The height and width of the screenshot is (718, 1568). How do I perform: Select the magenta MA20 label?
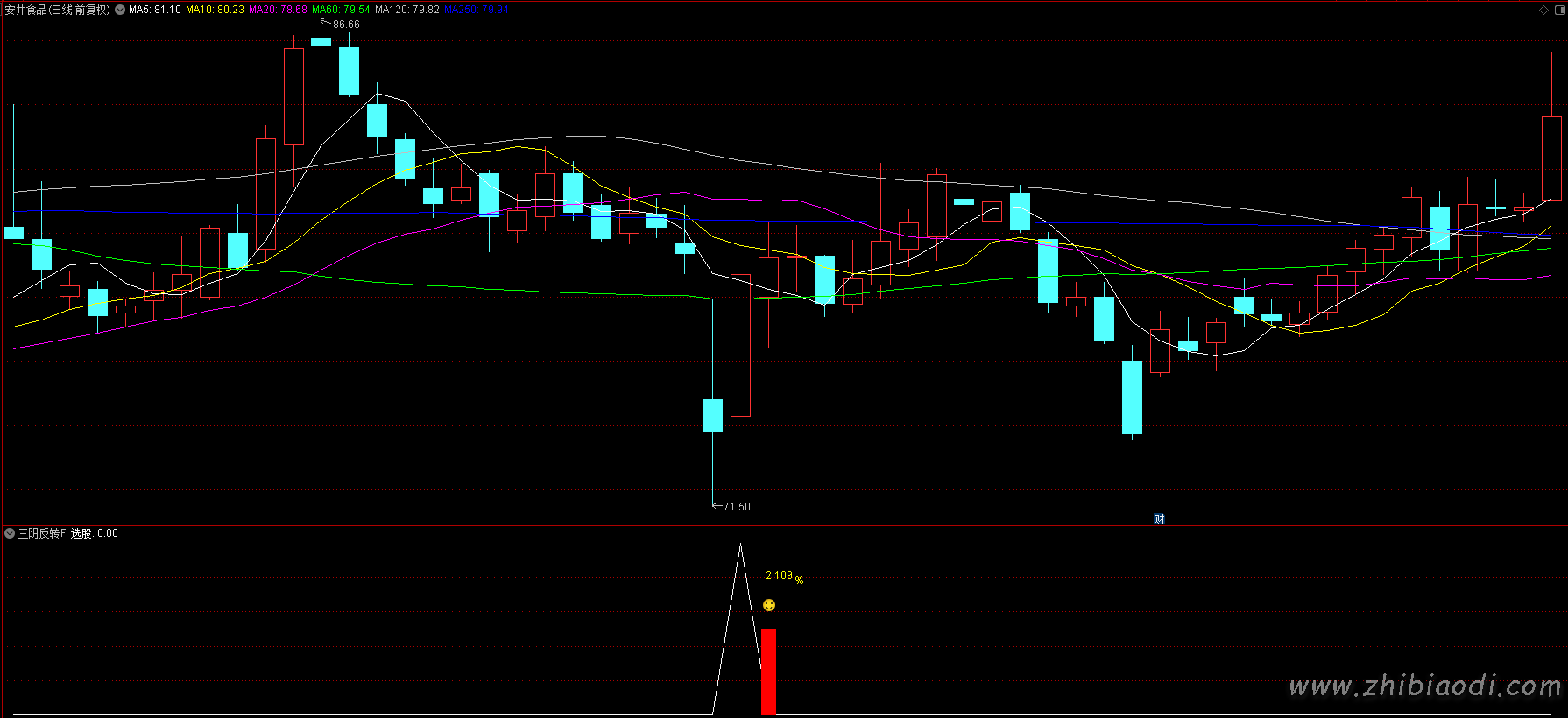click(278, 11)
